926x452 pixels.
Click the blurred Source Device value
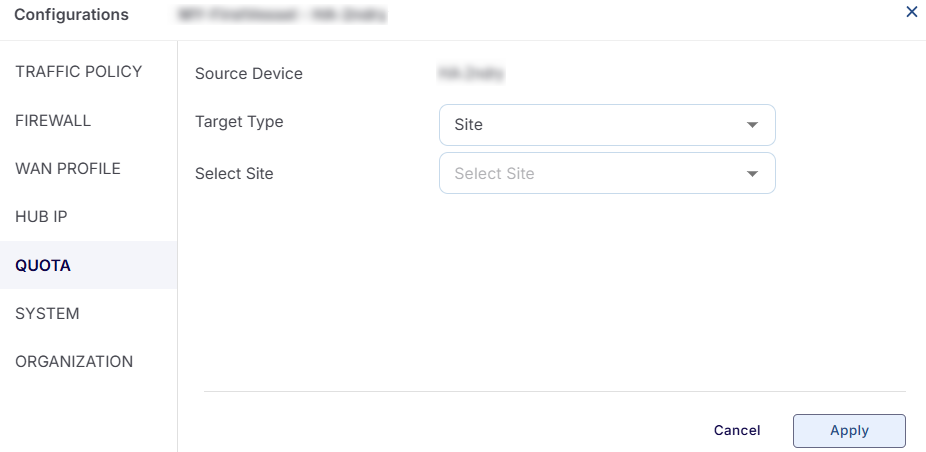[471, 73]
